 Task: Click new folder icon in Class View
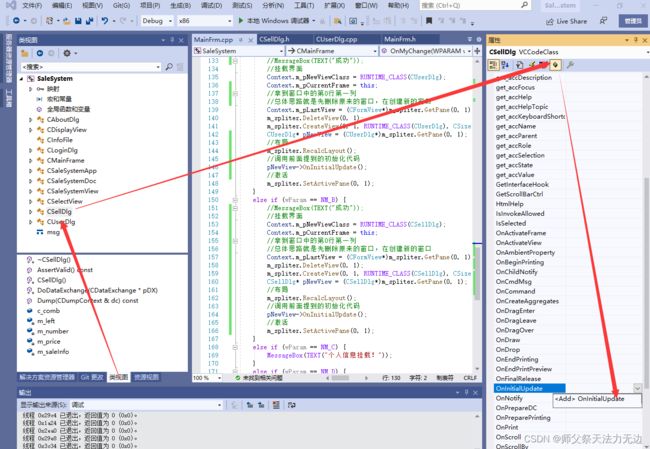click(25, 53)
